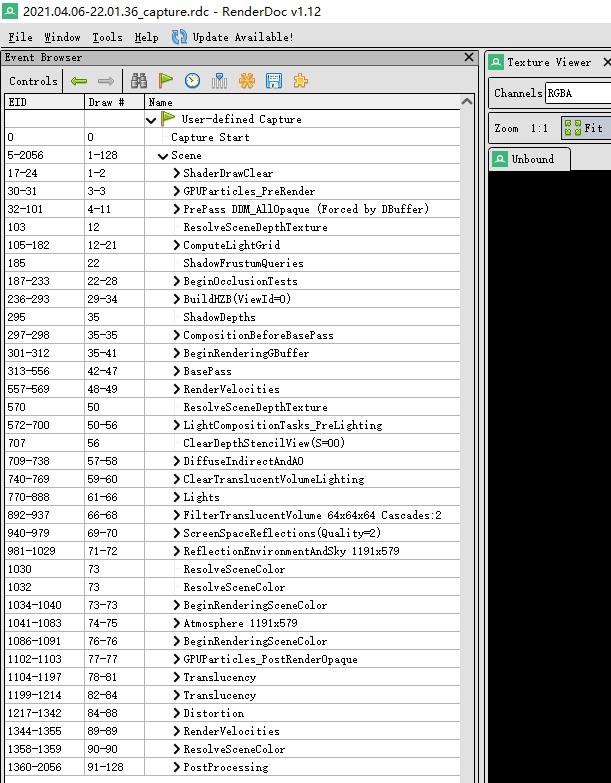Open the File menu
The image size is (611, 783).
tap(20, 37)
